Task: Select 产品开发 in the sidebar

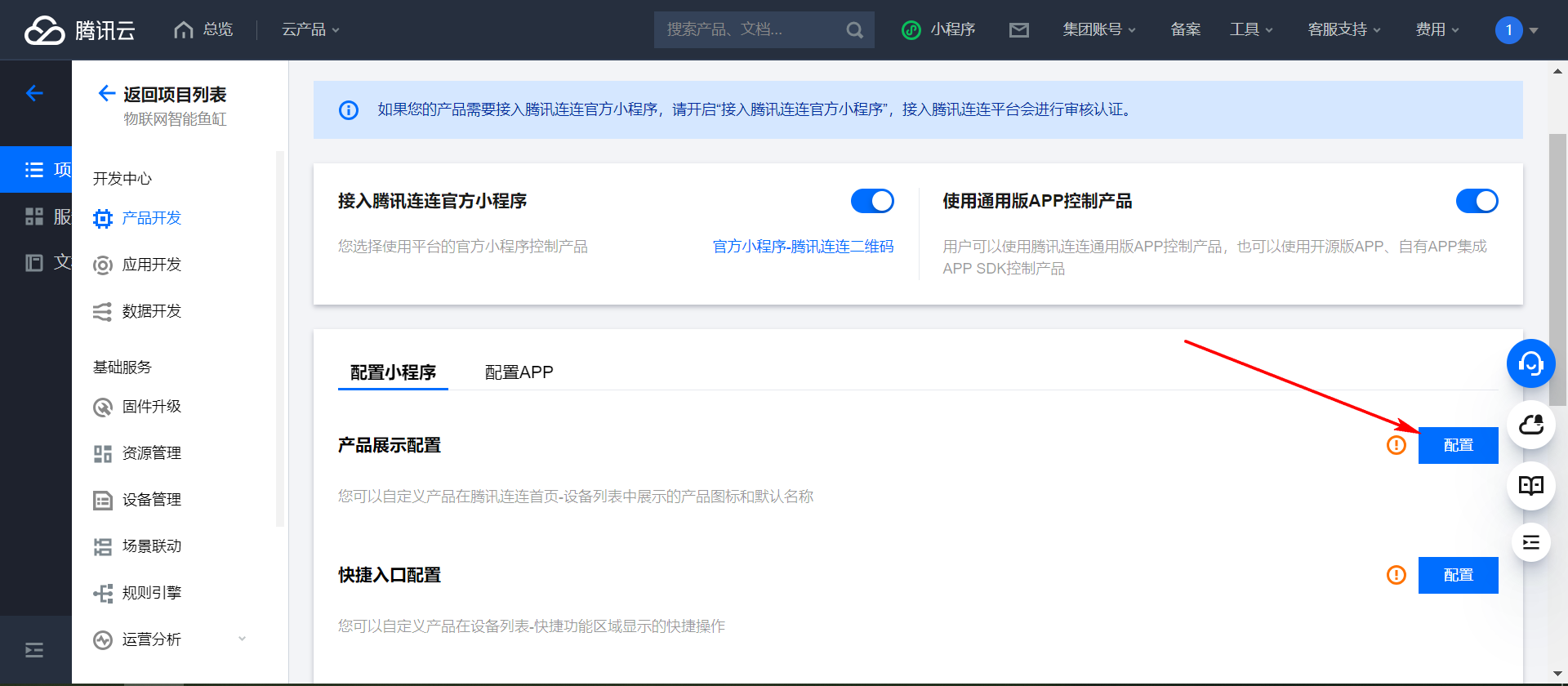Action: [152, 218]
